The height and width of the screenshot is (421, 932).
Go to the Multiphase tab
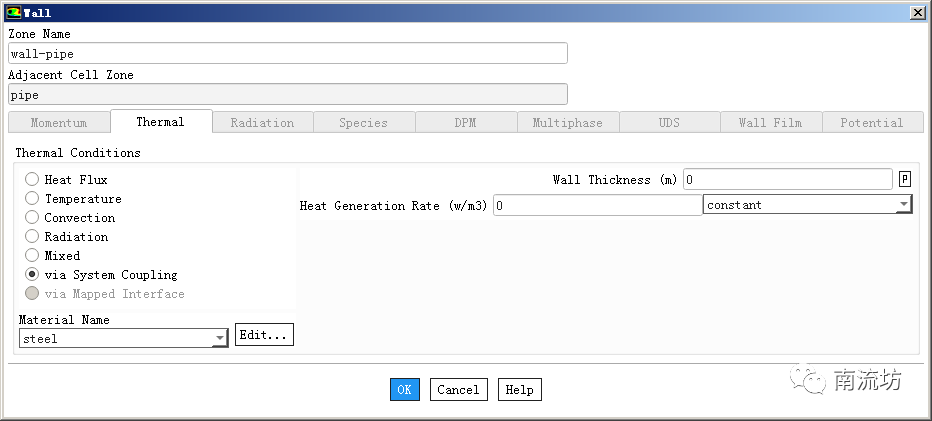click(568, 122)
